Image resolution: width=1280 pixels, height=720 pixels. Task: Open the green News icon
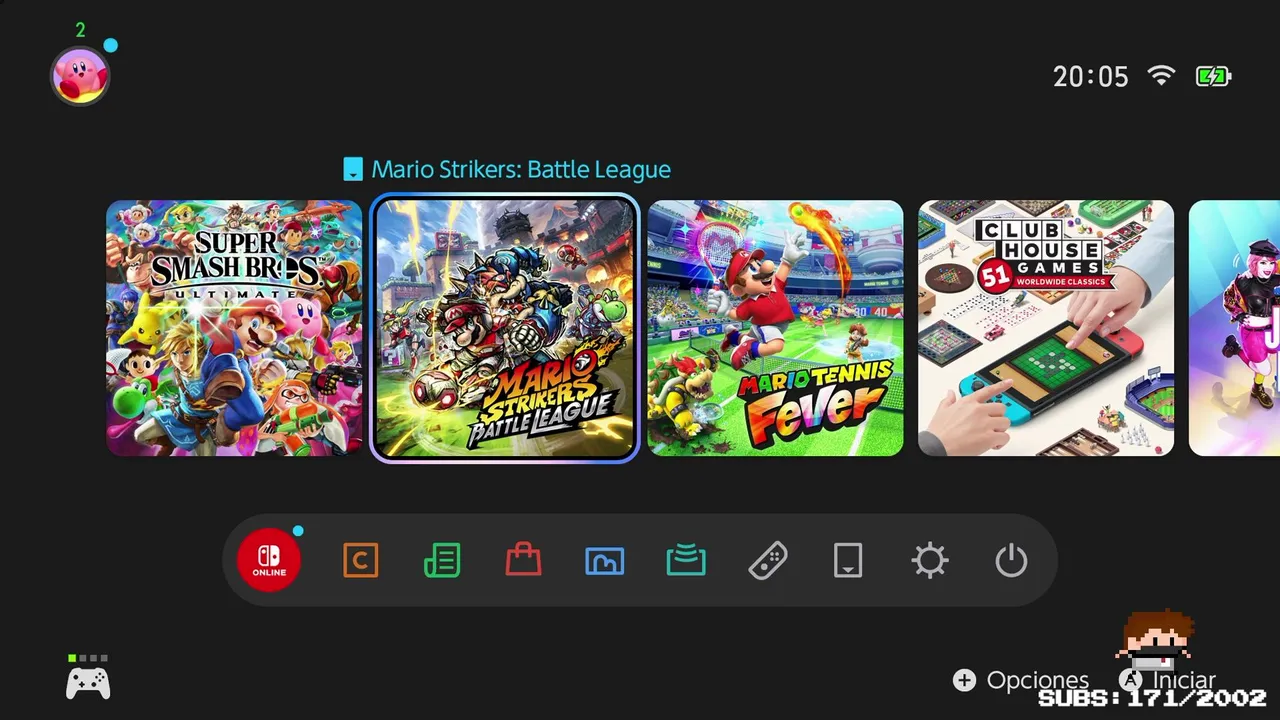coord(442,561)
